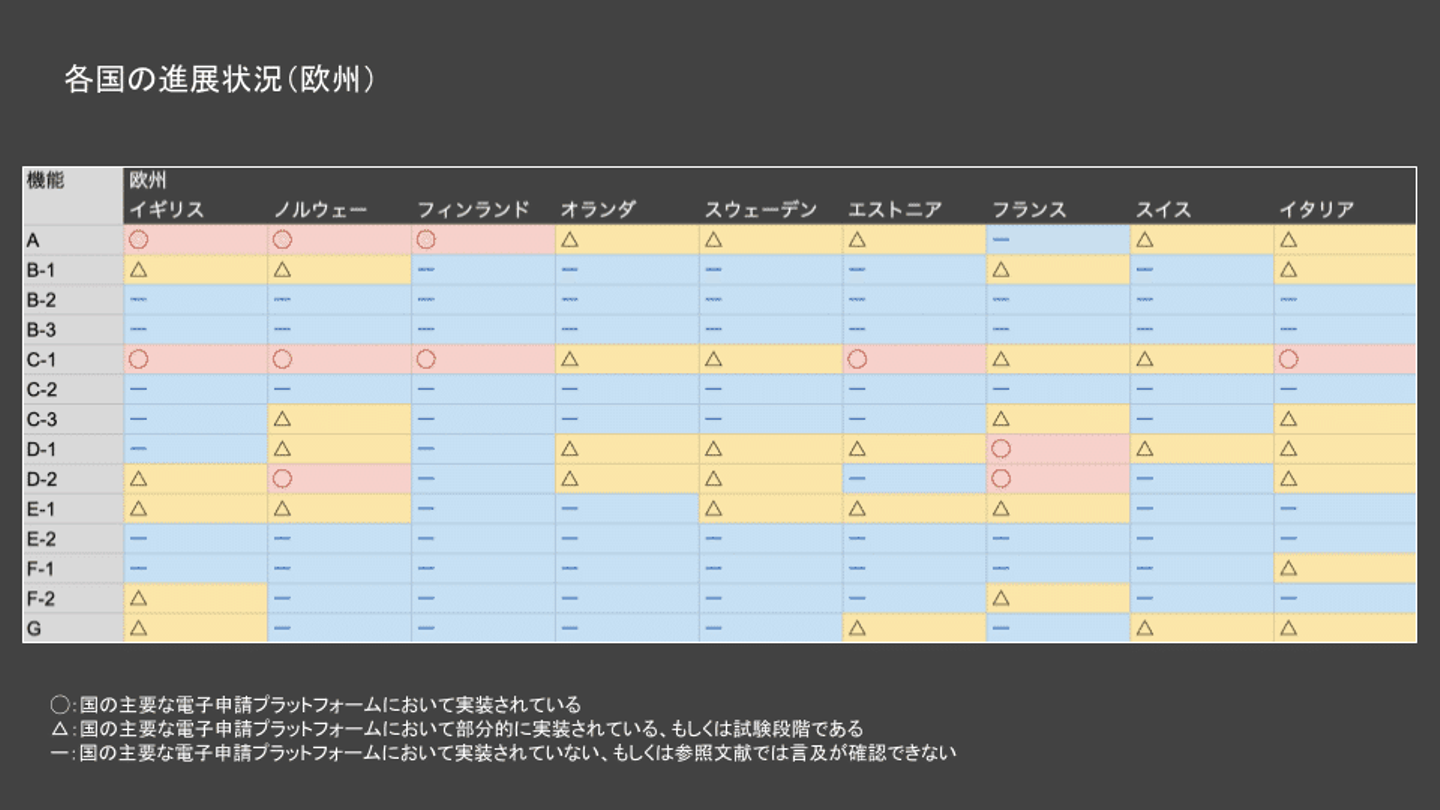Select the オランダ column header

pyautogui.click(x=598, y=210)
